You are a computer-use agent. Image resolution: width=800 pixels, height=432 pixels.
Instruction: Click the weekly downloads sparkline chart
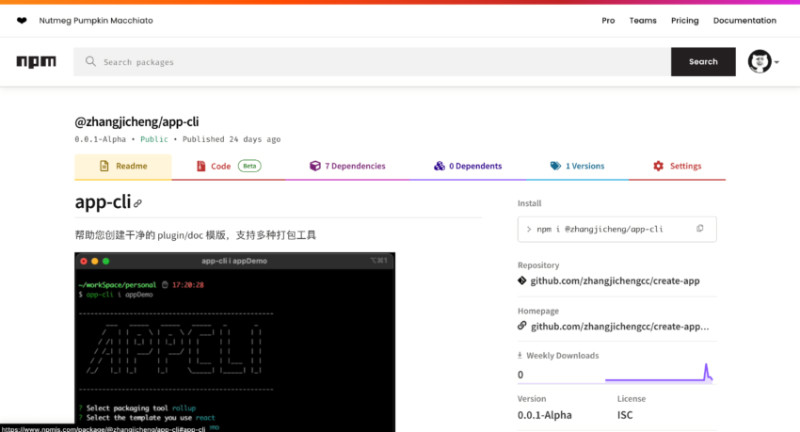coord(659,373)
